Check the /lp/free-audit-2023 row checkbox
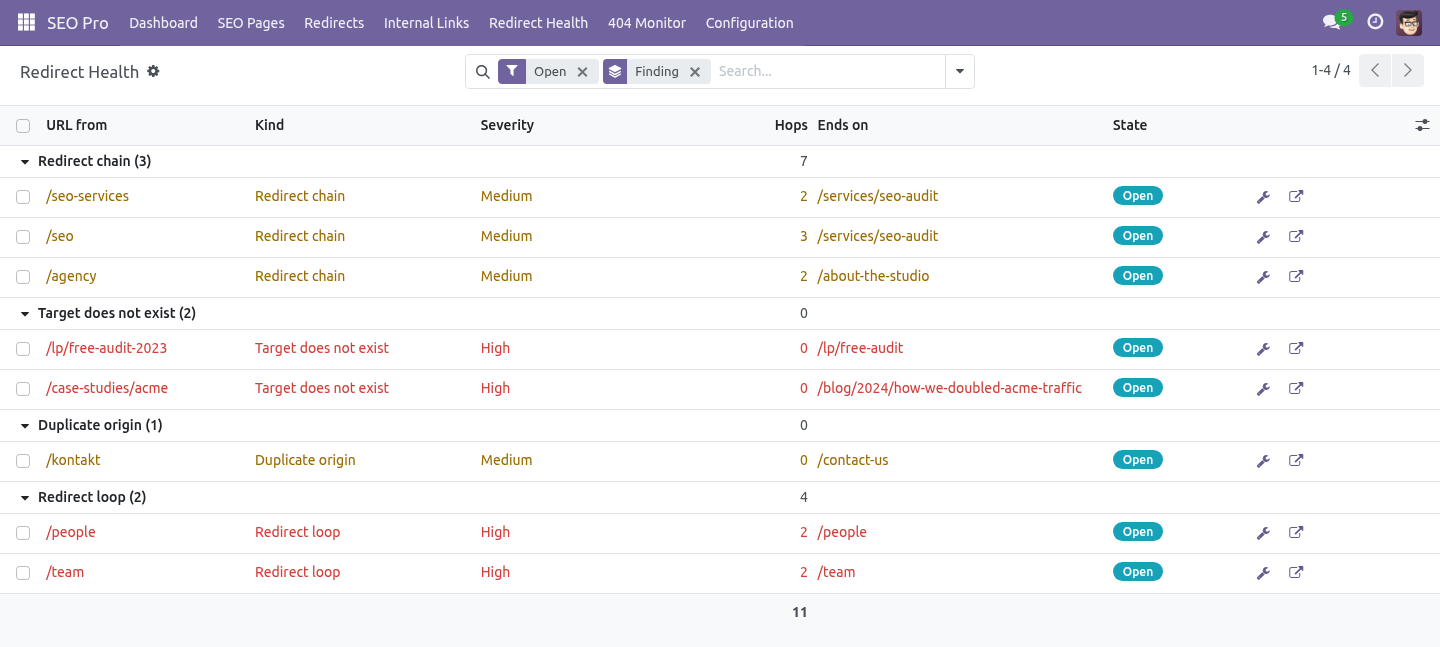 point(23,349)
